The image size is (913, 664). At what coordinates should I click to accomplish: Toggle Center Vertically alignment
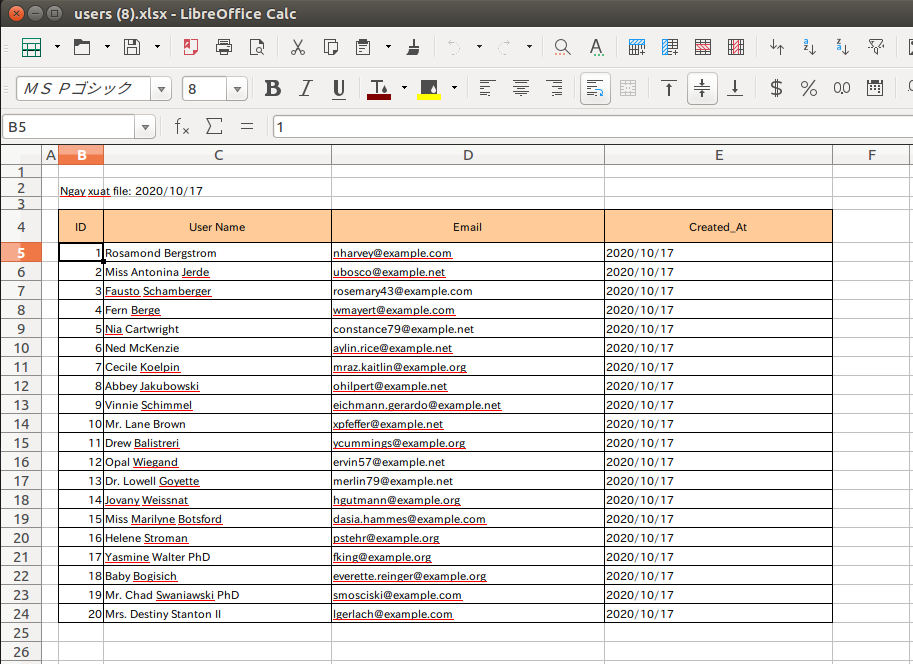pyautogui.click(x=702, y=89)
